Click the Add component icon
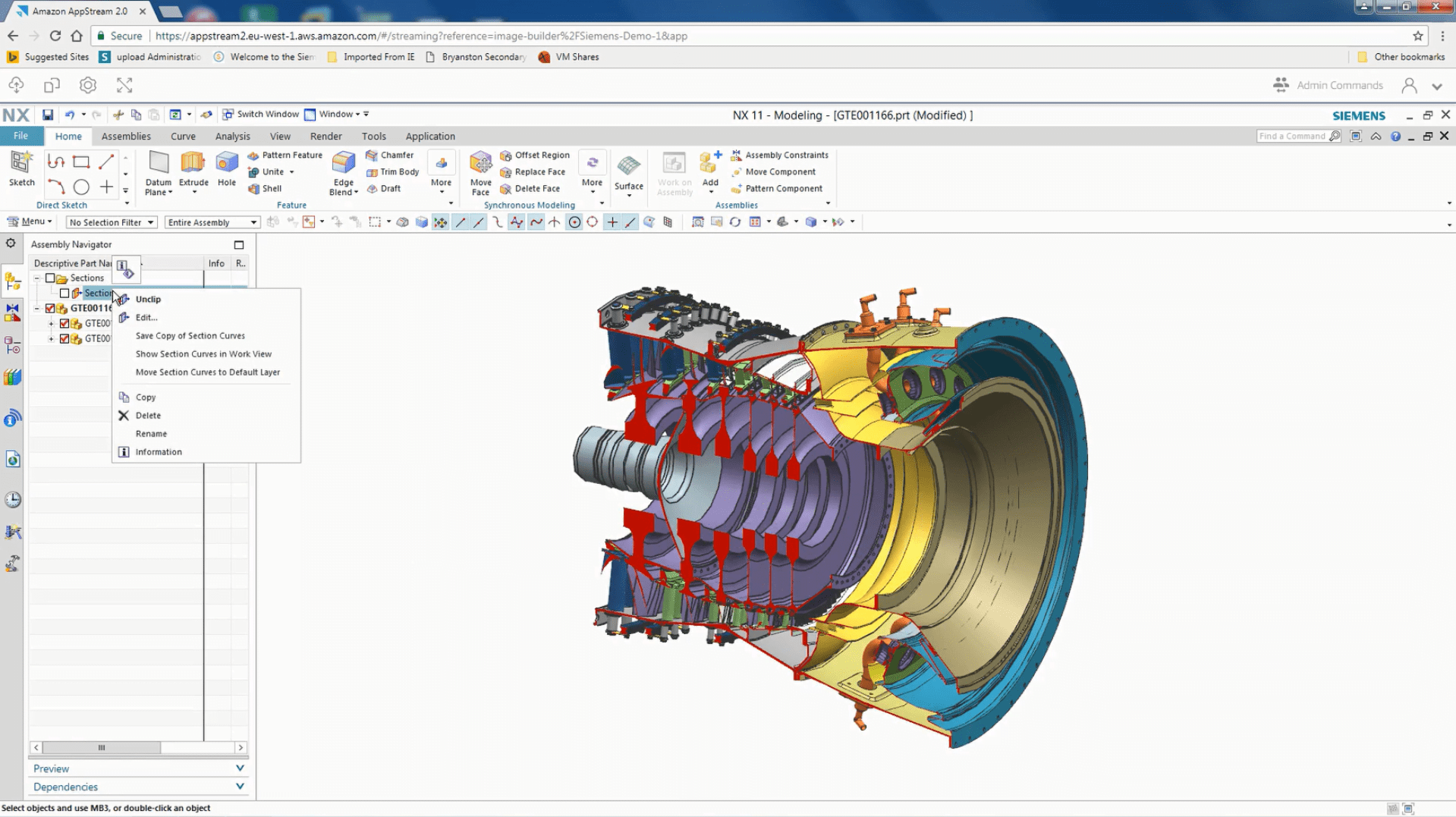 click(x=709, y=163)
